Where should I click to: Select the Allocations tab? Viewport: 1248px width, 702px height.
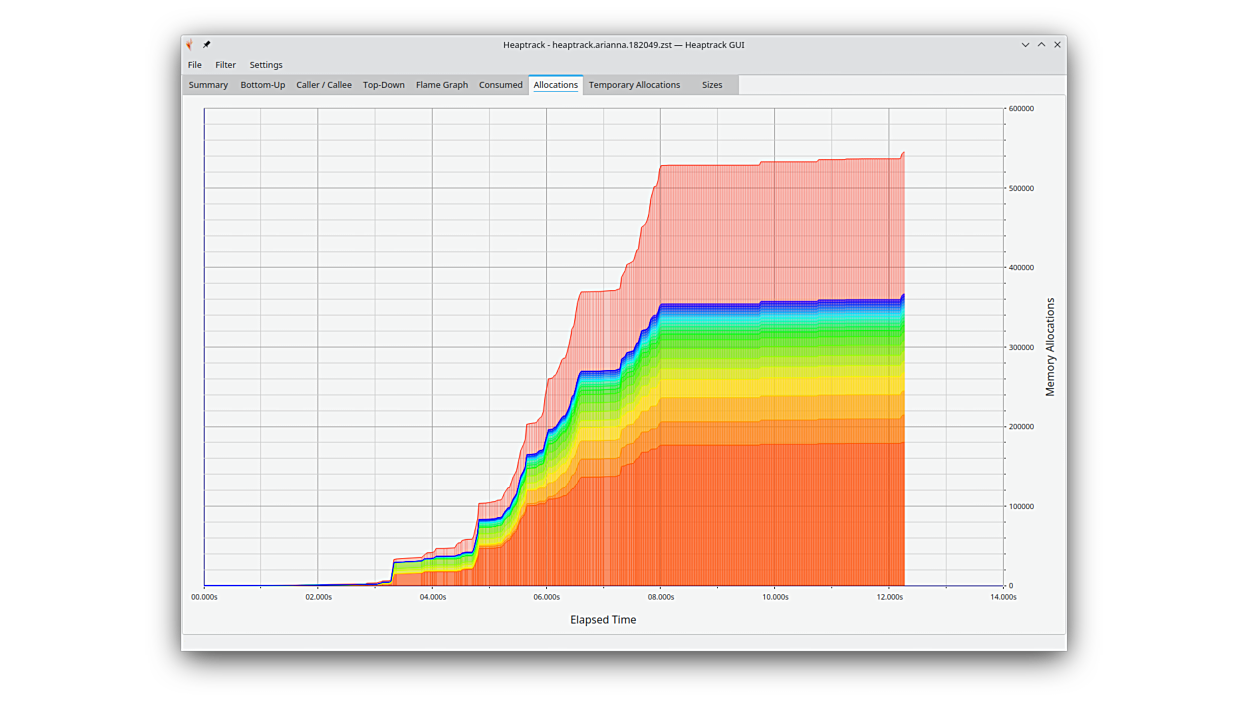tap(555, 85)
